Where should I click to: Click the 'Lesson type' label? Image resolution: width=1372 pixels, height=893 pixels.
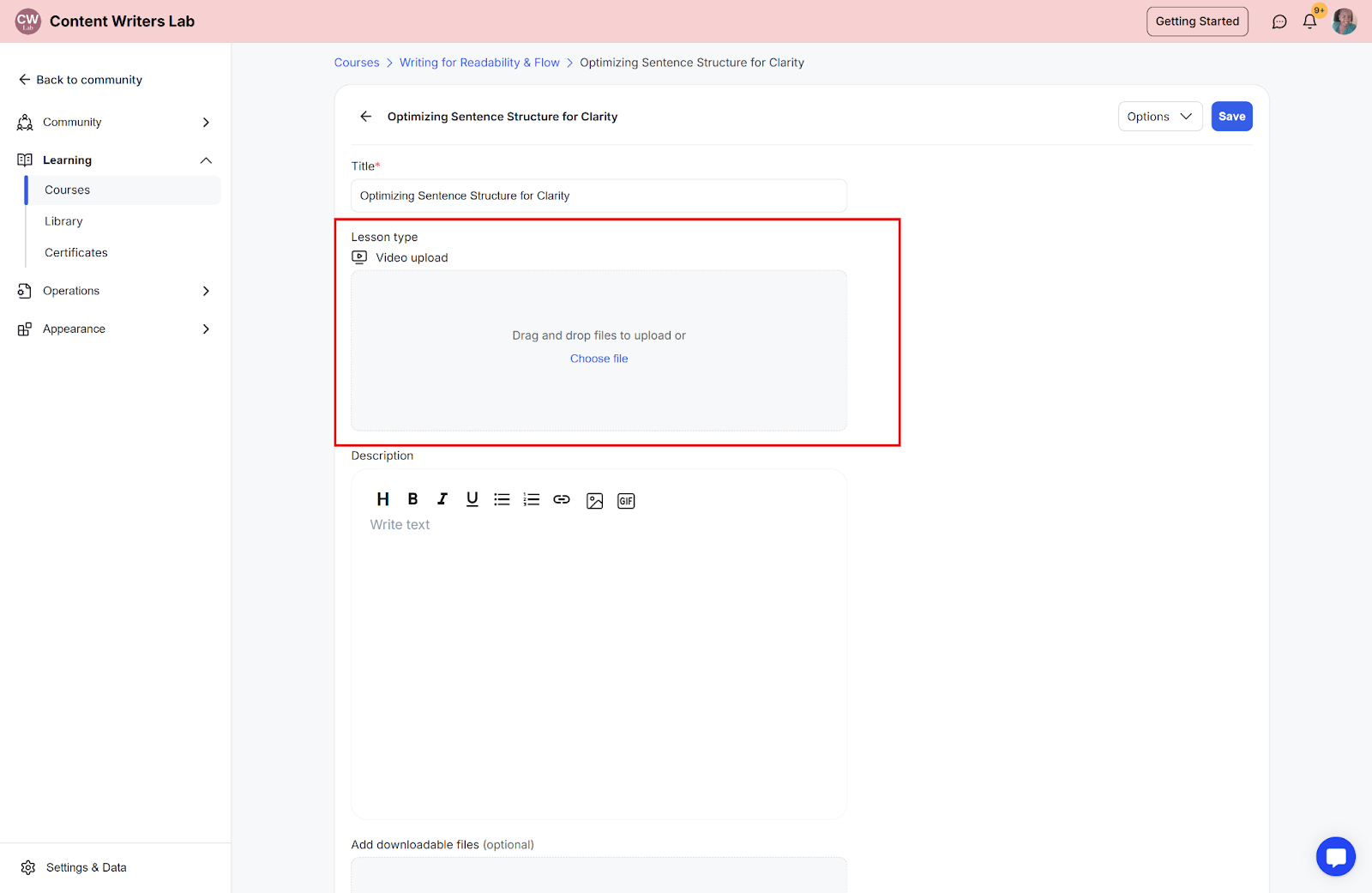click(384, 237)
